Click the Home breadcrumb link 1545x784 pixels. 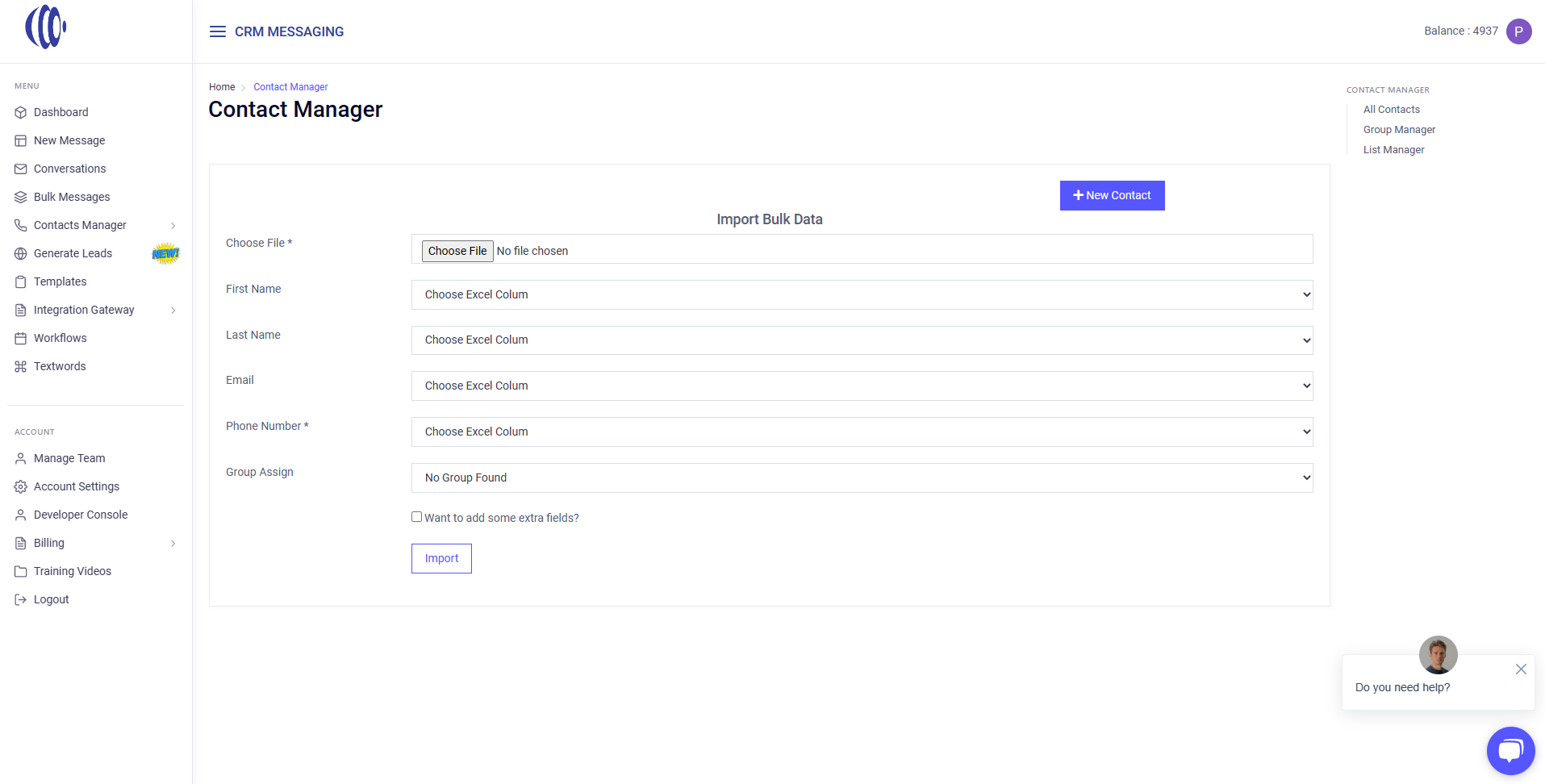point(222,87)
